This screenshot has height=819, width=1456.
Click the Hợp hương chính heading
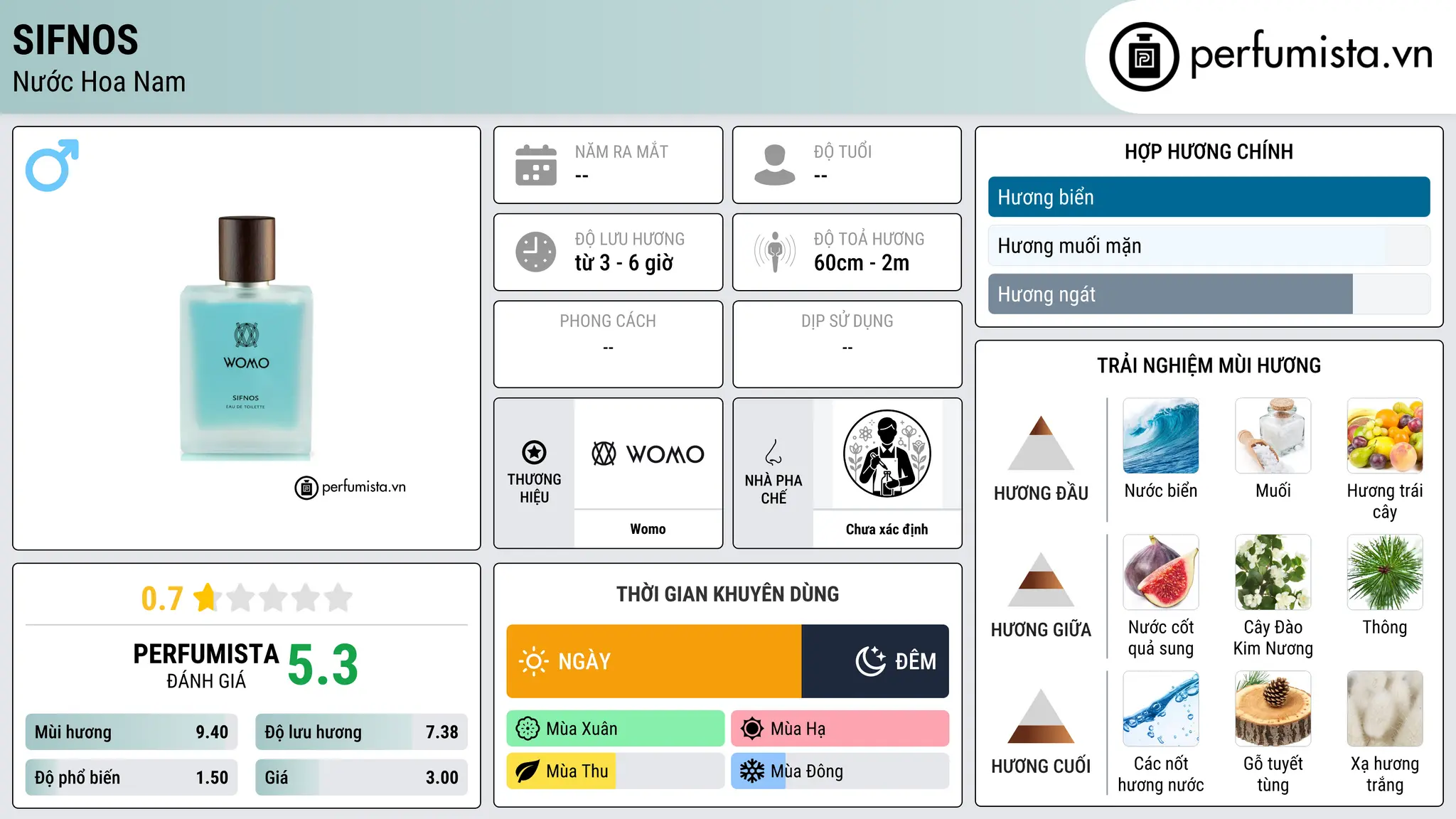pos(1209,151)
